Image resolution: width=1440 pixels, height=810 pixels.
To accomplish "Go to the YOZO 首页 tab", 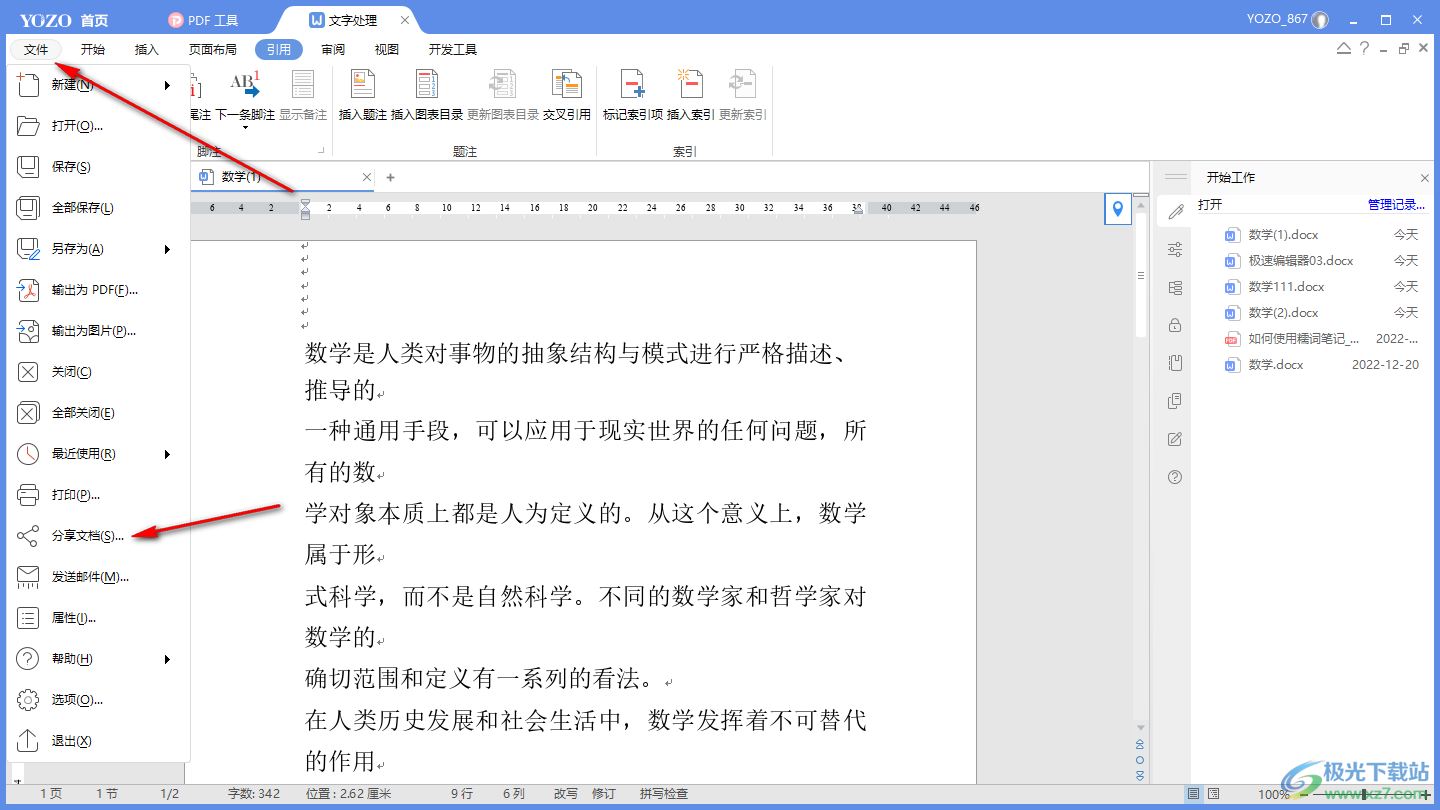I will pos(64,20).
